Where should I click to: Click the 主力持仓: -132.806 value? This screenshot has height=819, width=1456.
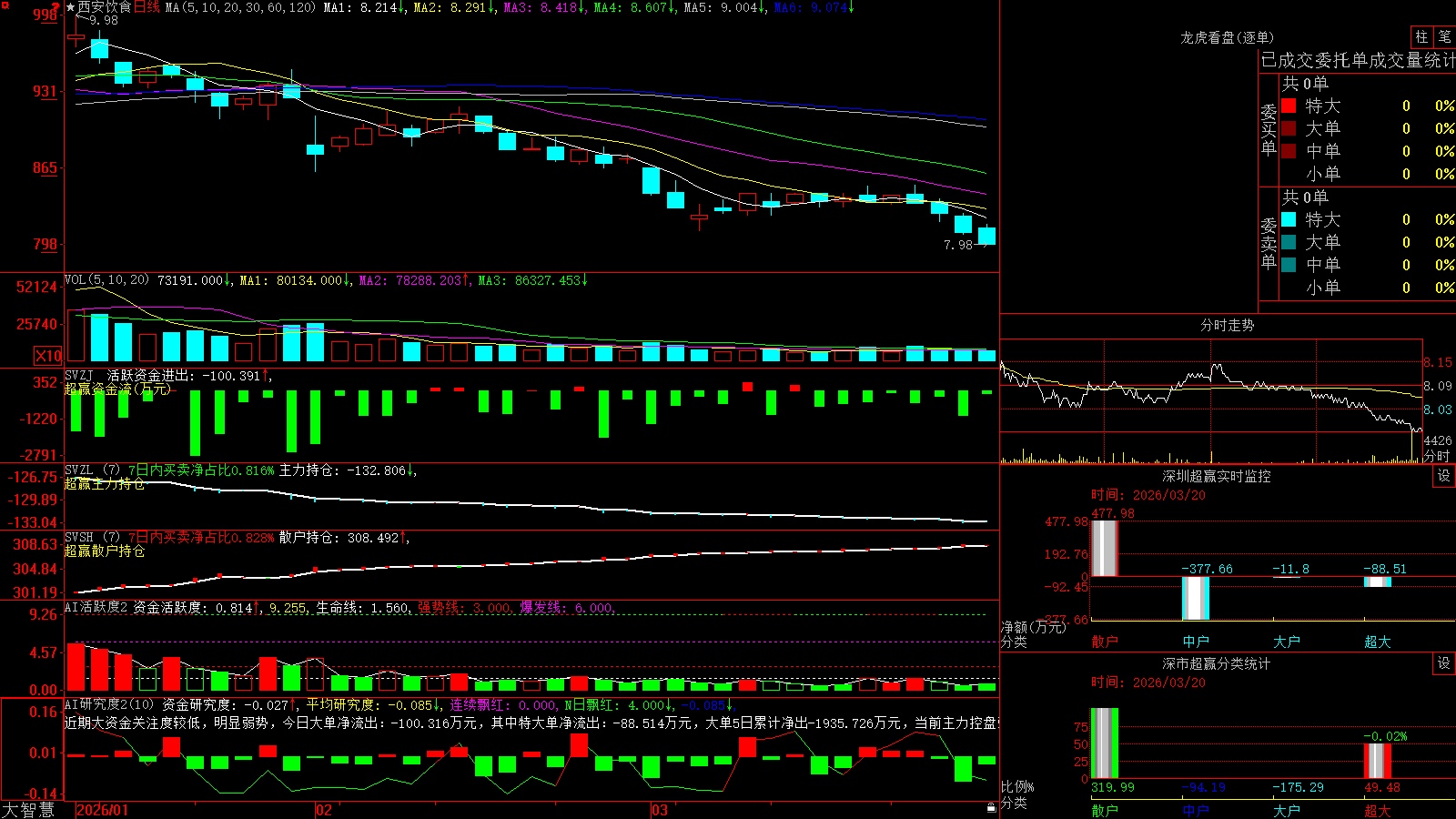click(x=342, y=470)
